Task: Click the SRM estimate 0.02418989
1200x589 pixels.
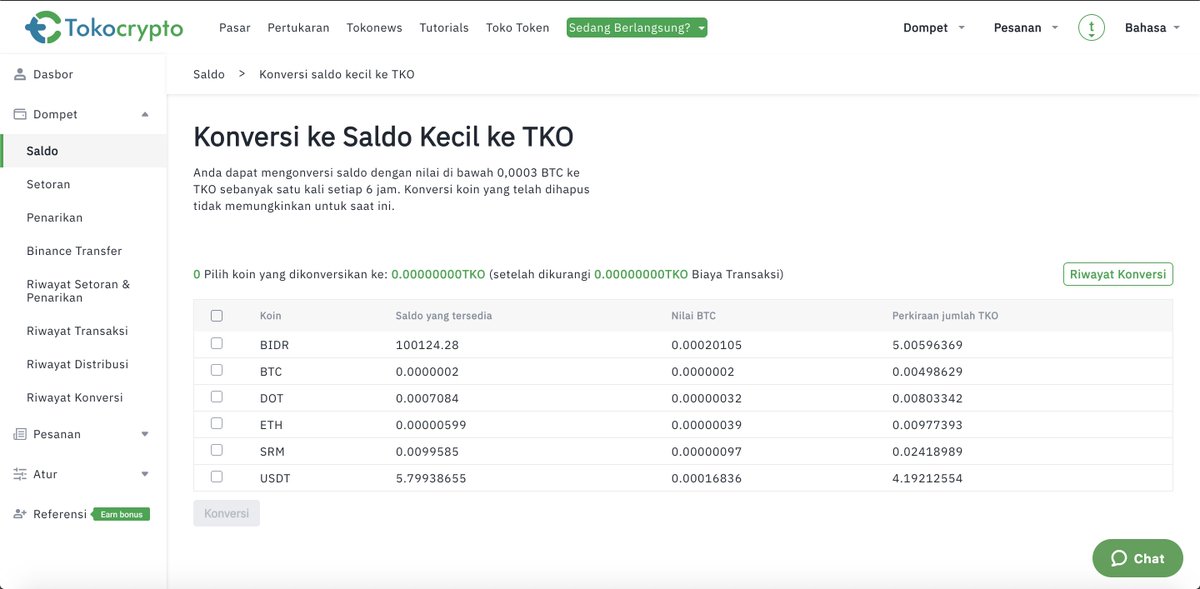Action: point(927,452)
